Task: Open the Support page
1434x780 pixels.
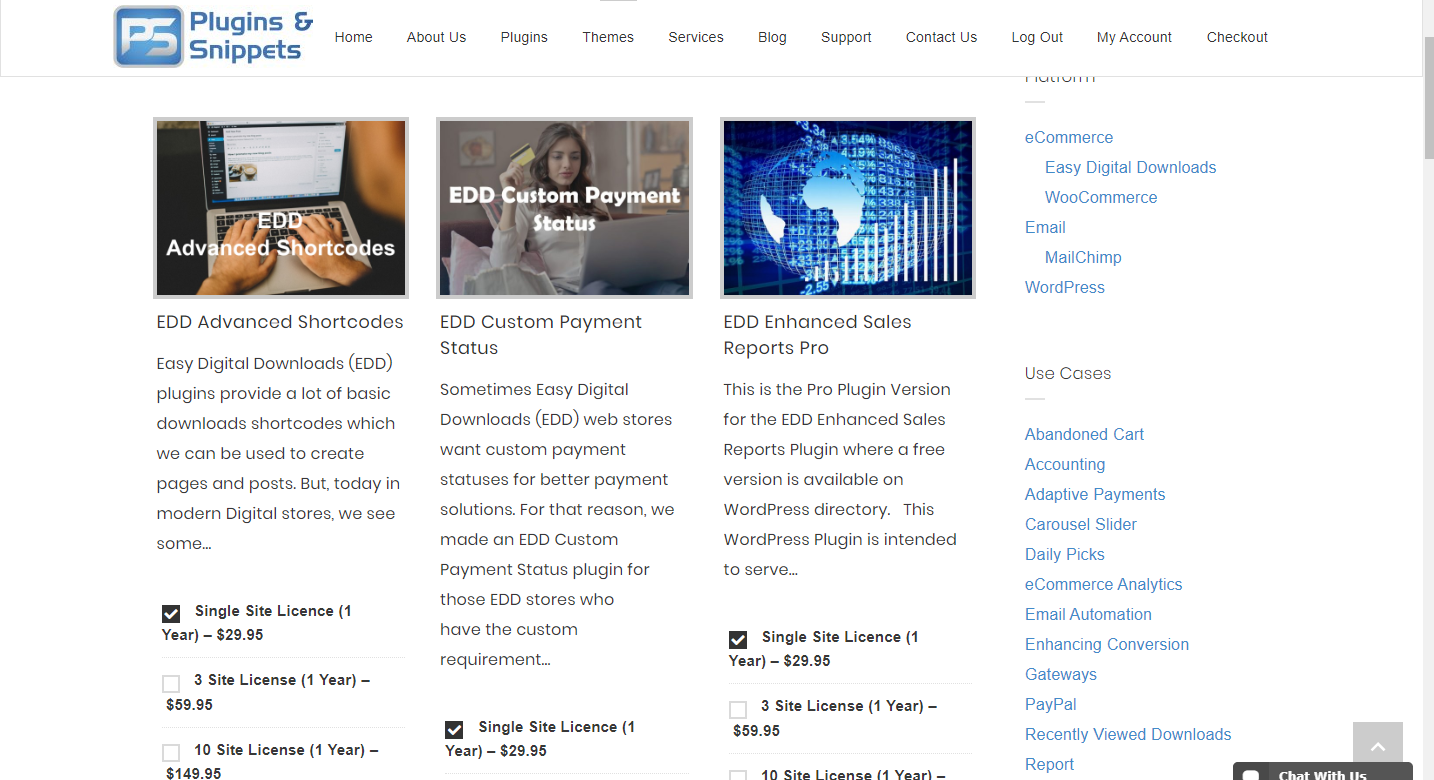Action: pyautogui.click(x=846, y=37)
